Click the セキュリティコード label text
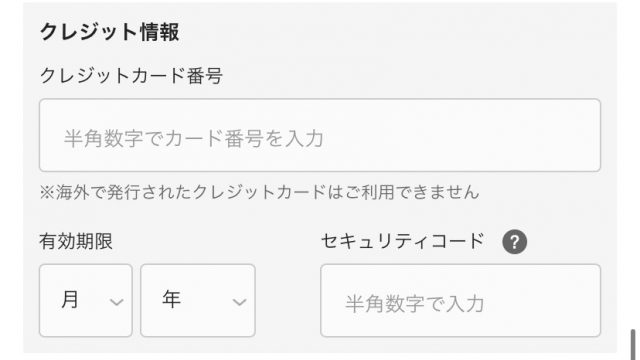Screen dimensions: 640x360 click(x=403, y=241)
